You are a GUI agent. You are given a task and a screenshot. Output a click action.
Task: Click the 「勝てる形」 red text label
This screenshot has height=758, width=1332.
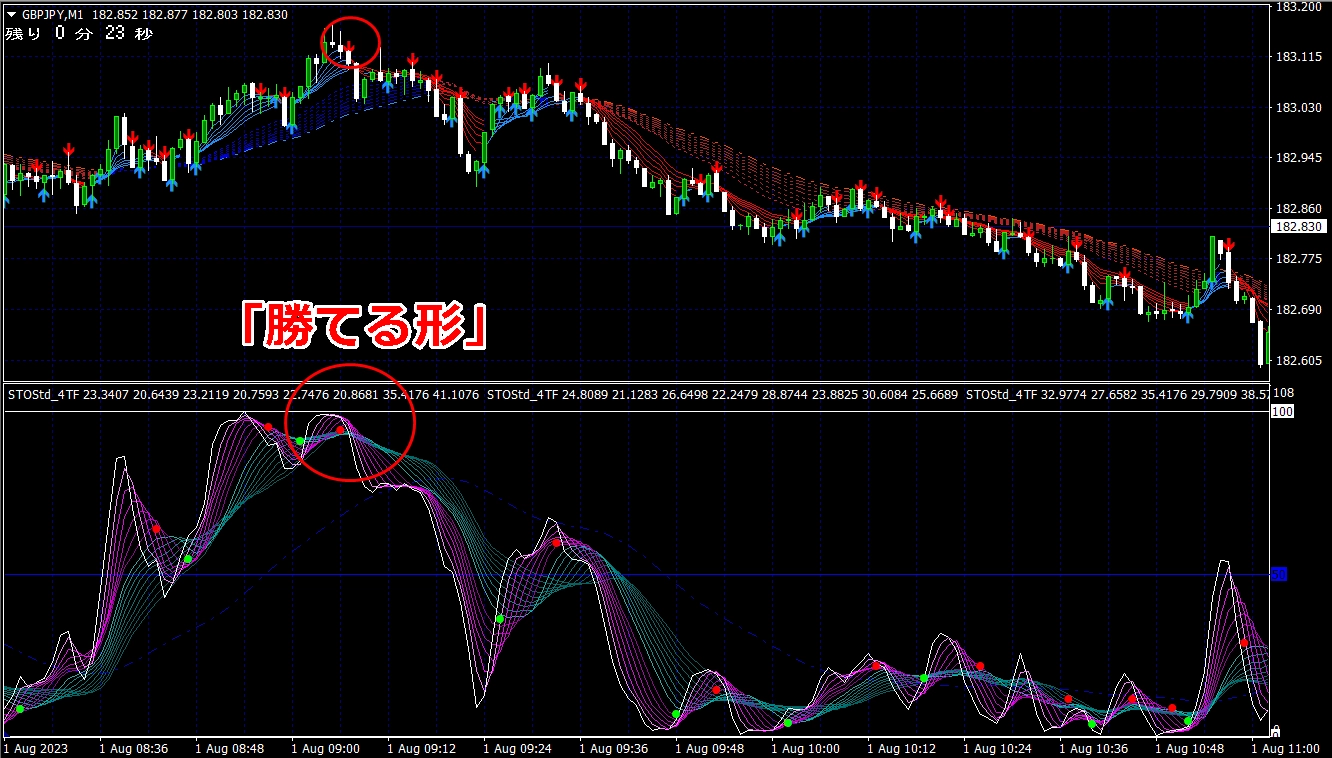363,327
